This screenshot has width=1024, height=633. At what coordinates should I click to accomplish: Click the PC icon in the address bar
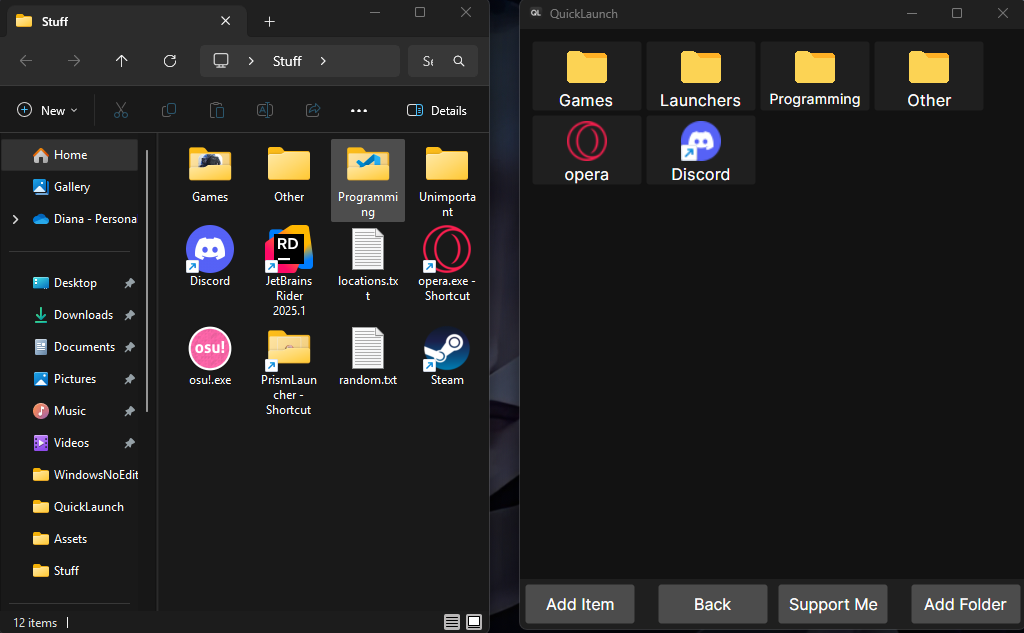point(221,61)
